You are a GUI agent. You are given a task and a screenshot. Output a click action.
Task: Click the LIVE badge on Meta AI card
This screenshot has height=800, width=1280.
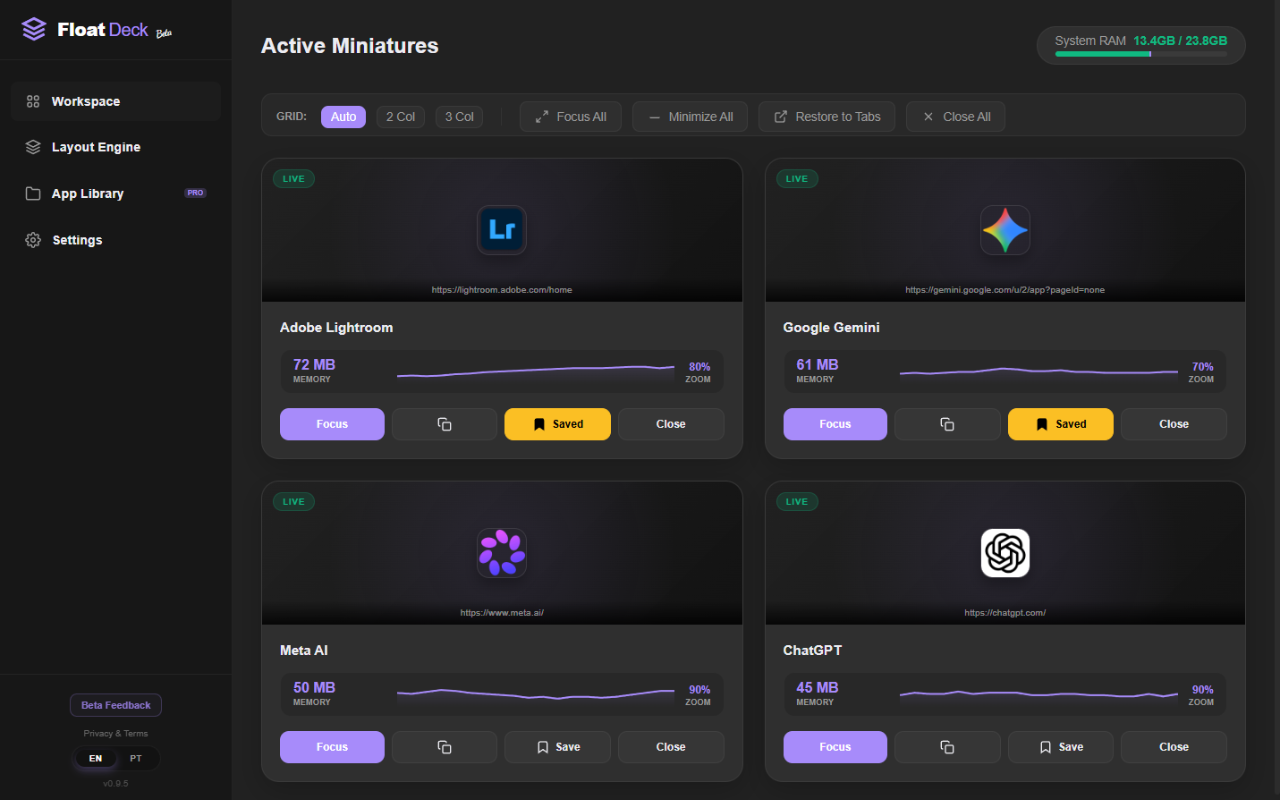coord(294,502)
